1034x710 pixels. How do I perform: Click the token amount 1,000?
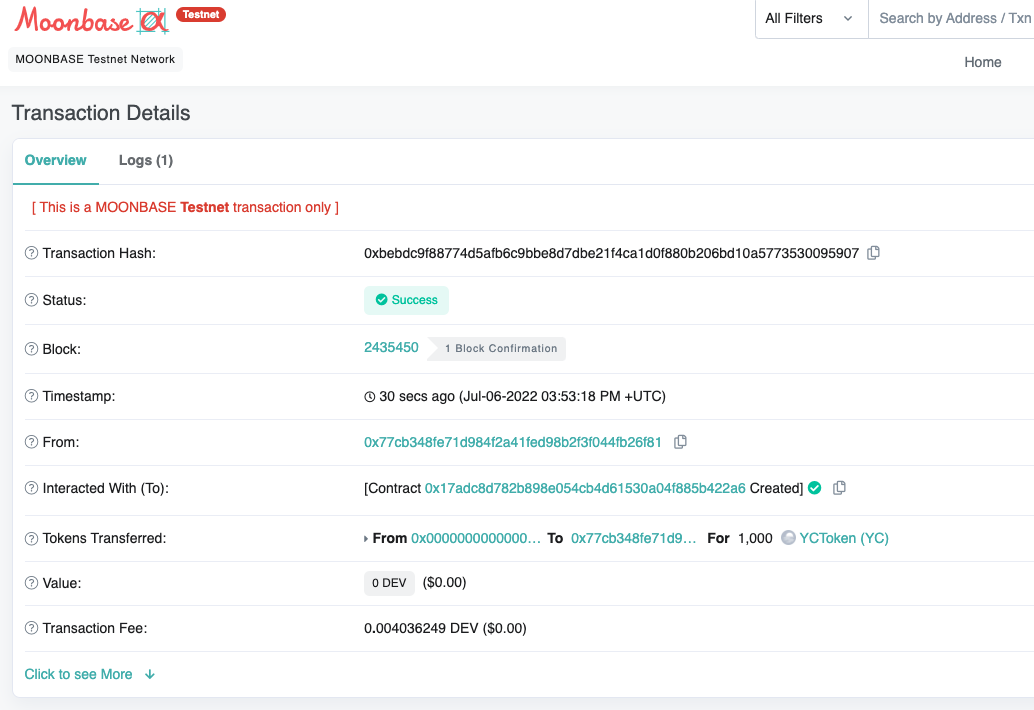coord(755,539)
